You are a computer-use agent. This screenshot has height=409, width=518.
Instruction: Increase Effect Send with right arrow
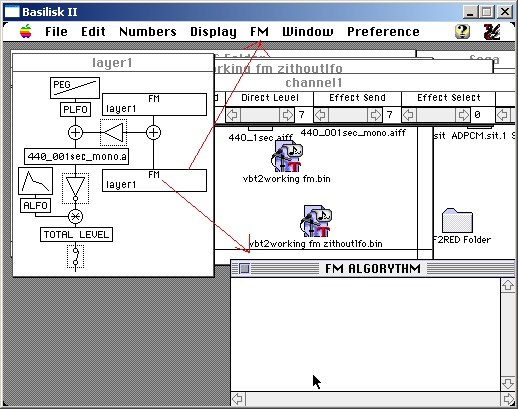pyautogui.click(x=375, y=115)
